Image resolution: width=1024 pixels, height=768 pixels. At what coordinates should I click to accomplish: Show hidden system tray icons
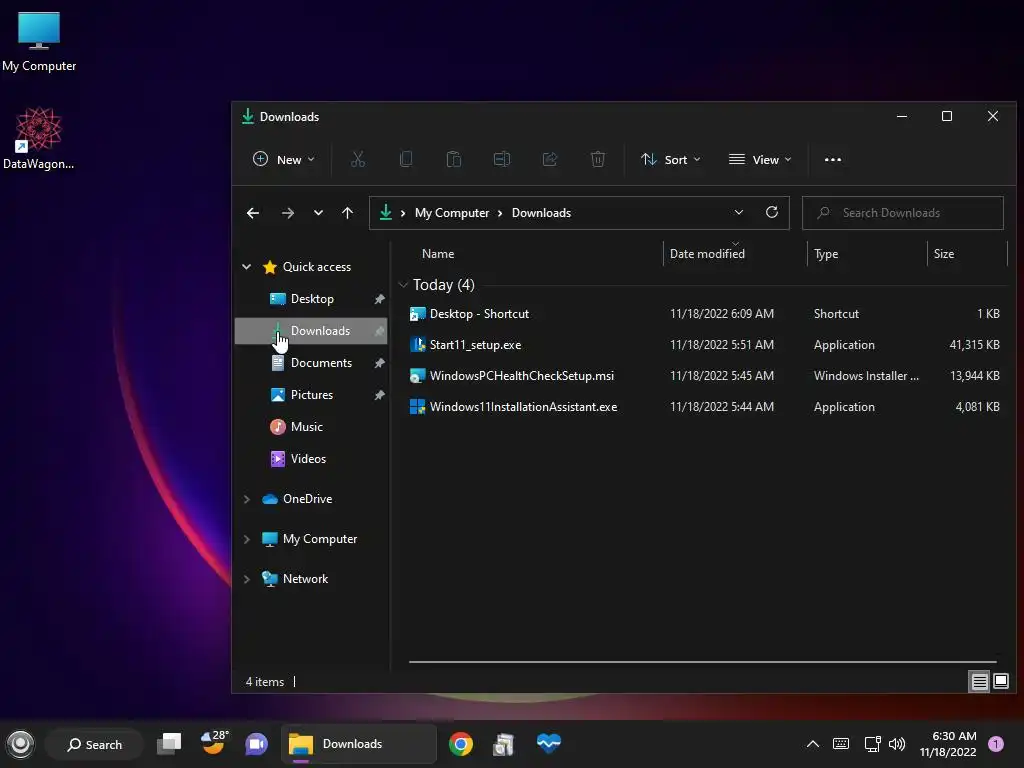click(x=812, y=744)
